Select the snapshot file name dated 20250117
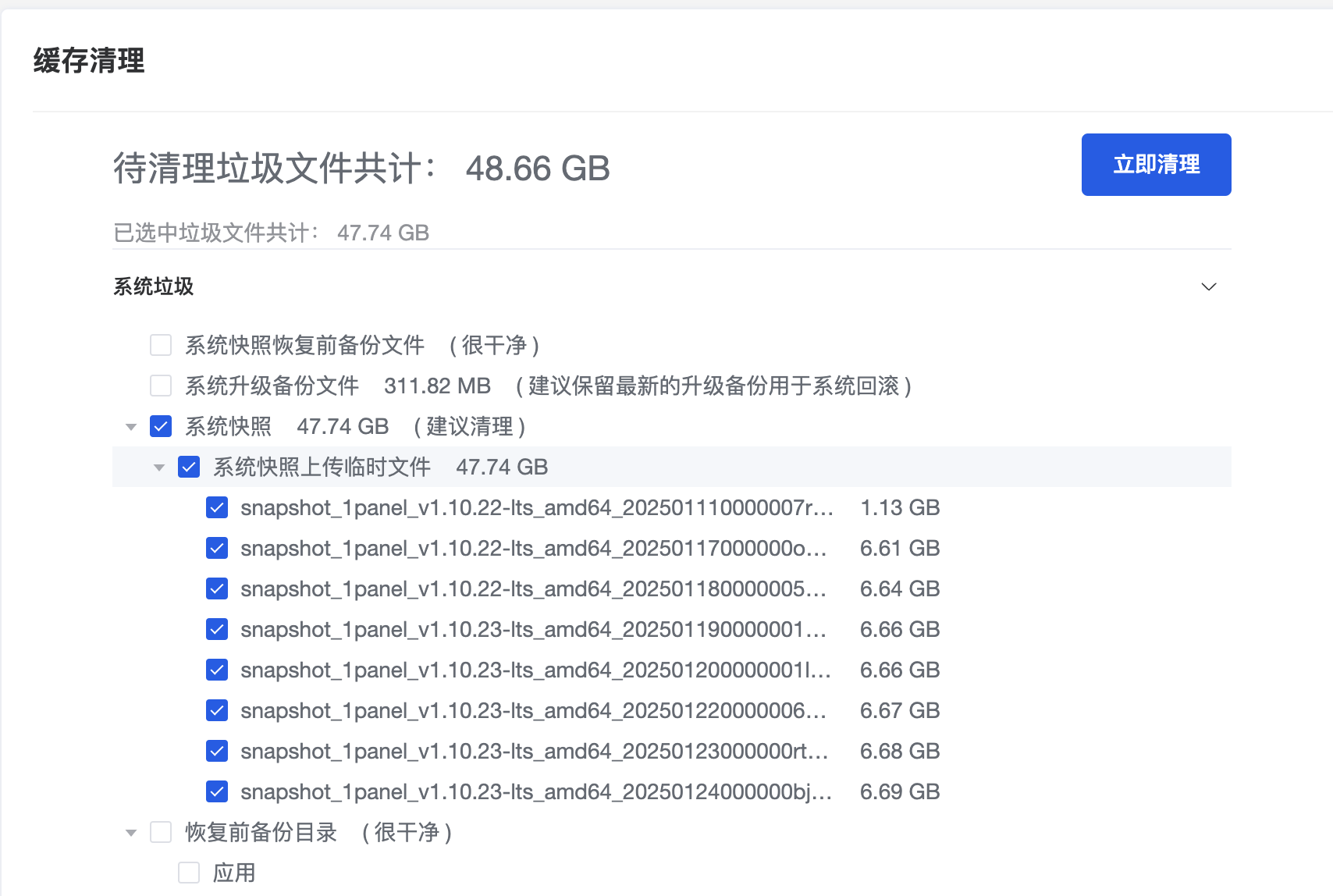Viewport: 1333px width, 896px height. (x=534, y=548)
